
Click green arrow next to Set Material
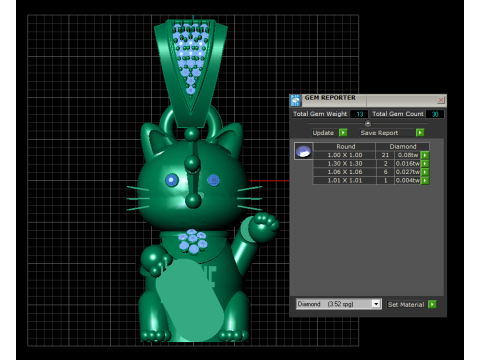click(432, 304)
